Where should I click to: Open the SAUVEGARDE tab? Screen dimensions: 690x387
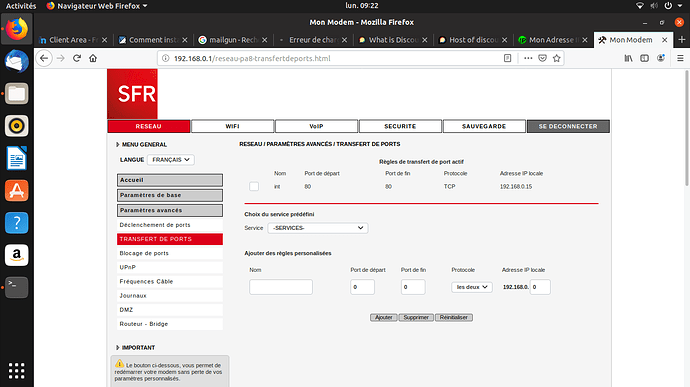484,126
